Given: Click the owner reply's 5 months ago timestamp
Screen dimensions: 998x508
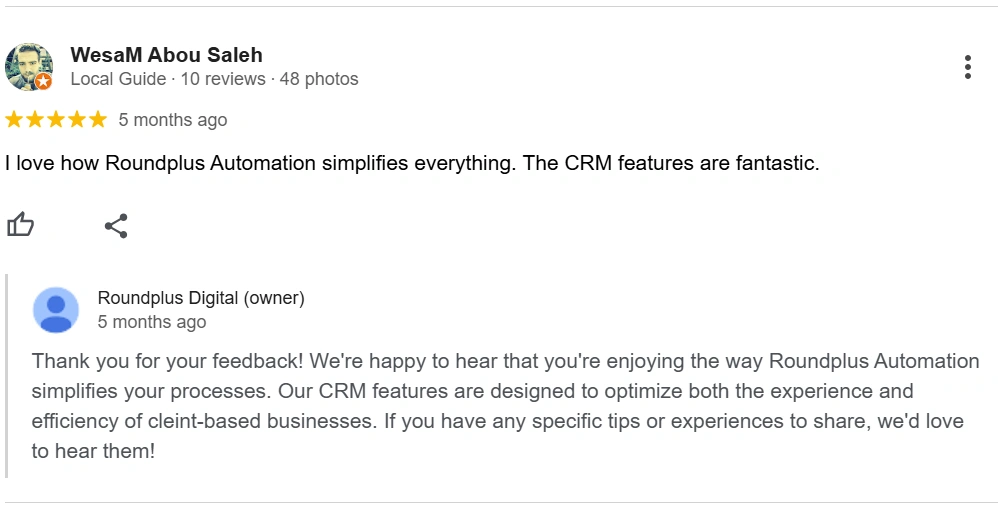Looking at the screenshot, I should pyautogui.click(x=151, y=322).
